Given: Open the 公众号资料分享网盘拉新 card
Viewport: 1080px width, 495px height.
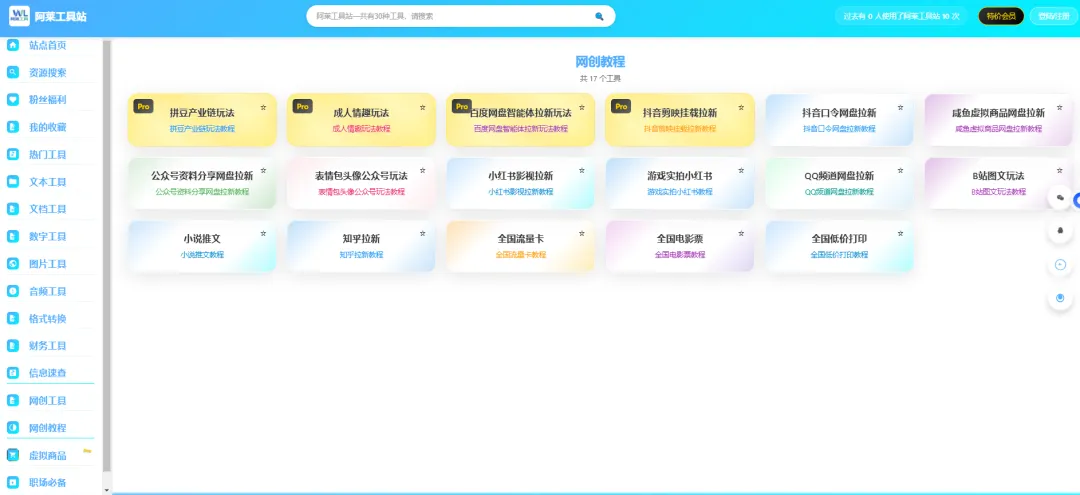Looking at the screenshot, I should pyautogui.click(x=202, y=182).
